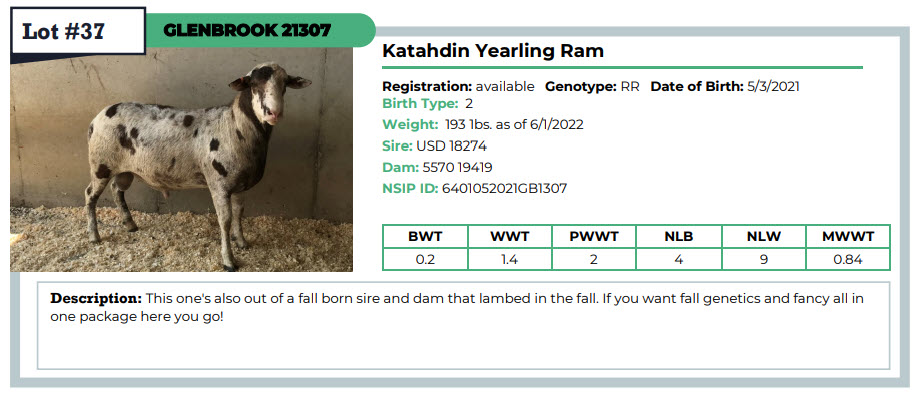Click the WWT column header
This screenshot has height=396, width=923.
pyautogui.click(x=510, y=237)
